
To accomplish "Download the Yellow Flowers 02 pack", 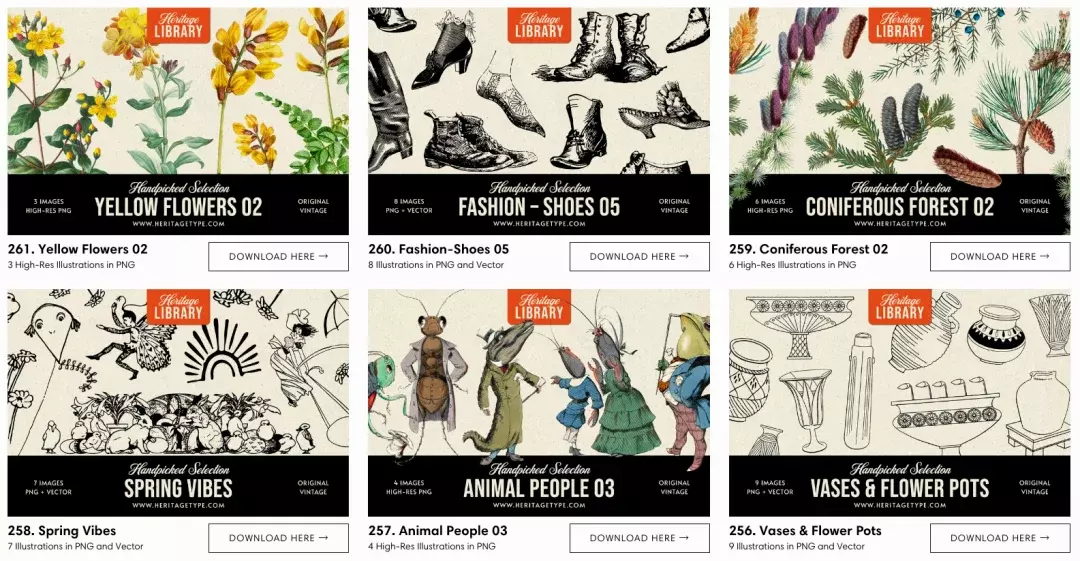I will (278, 256).
